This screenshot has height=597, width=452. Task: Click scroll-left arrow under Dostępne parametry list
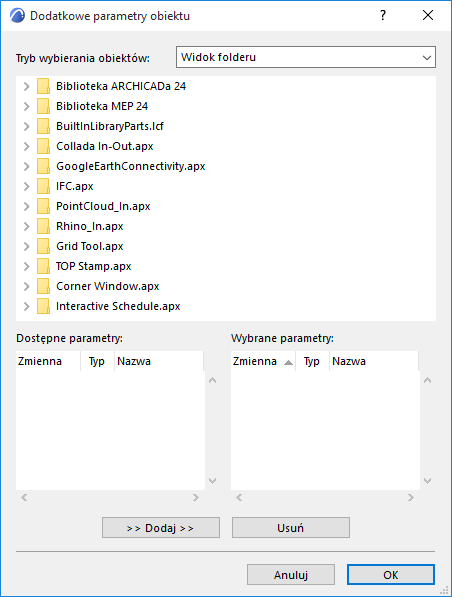pyautogui.click(x=24, y=497)
